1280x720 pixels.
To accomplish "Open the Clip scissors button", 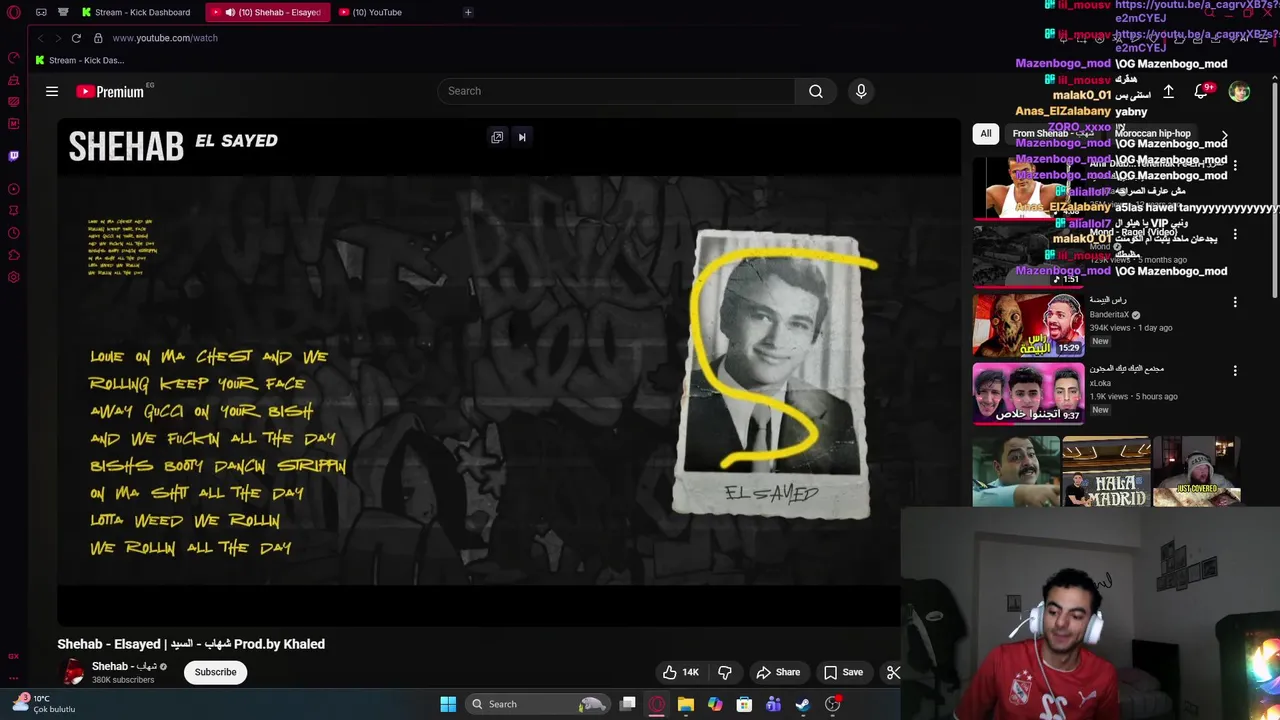I will [893, 672].
